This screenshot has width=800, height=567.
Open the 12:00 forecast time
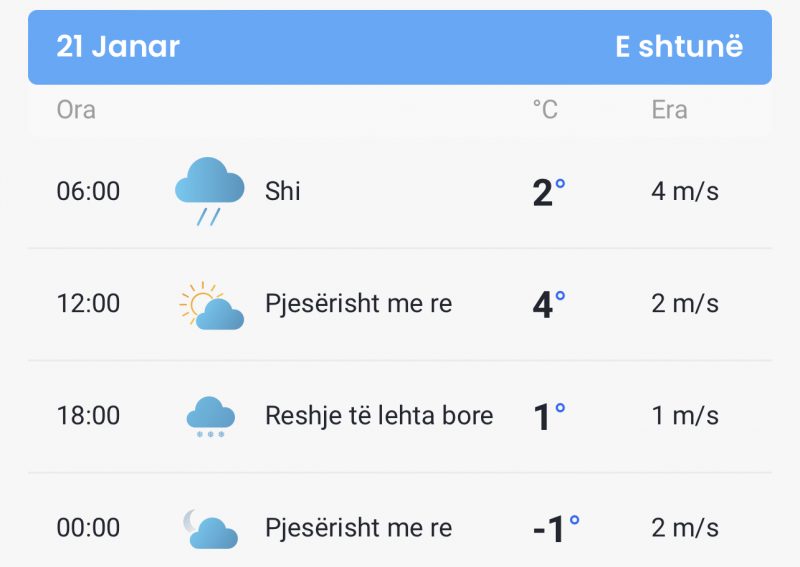click(88, 303)
